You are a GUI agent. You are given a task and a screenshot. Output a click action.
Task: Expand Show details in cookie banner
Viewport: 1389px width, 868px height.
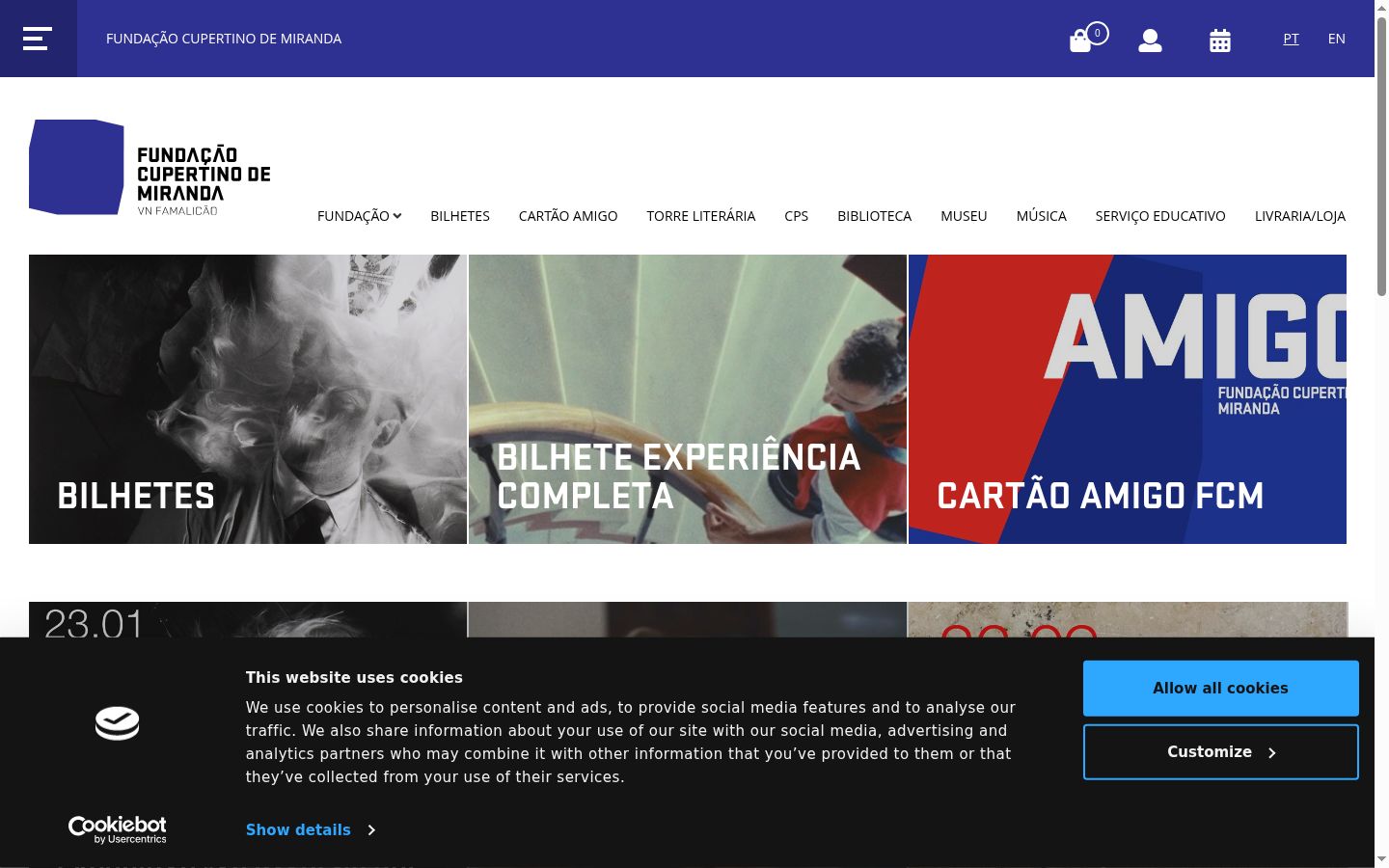pos(311,830)
